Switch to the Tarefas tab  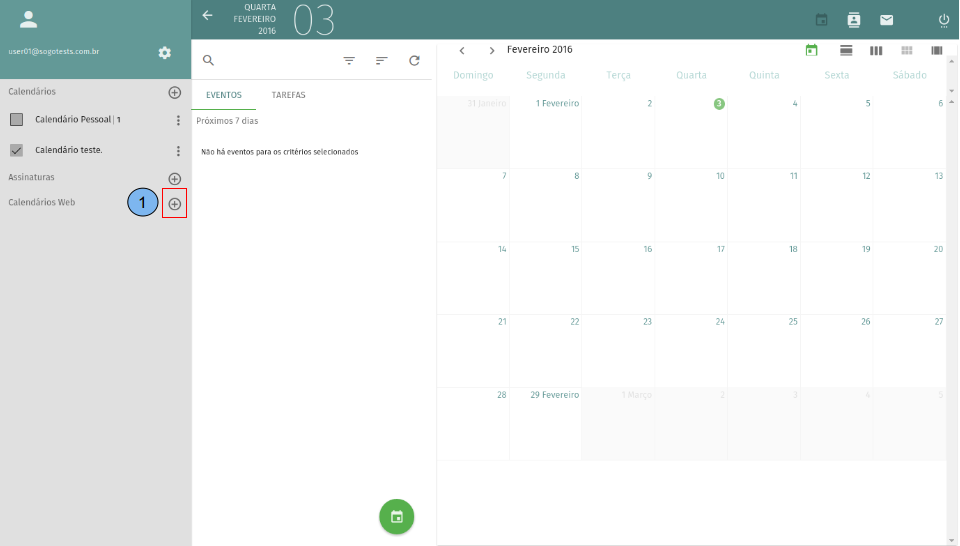pos(288,95)
